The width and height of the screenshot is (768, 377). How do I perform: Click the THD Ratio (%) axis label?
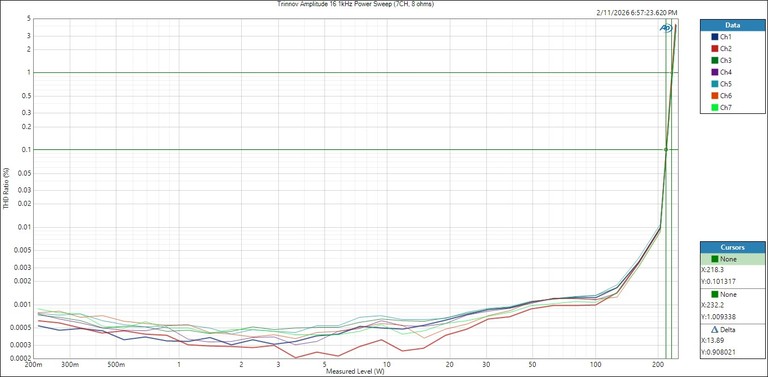(6, 188)
